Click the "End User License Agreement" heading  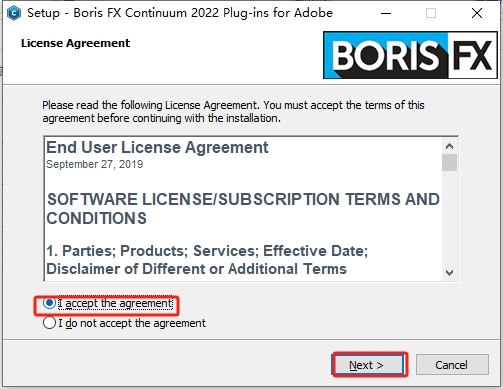157,147
